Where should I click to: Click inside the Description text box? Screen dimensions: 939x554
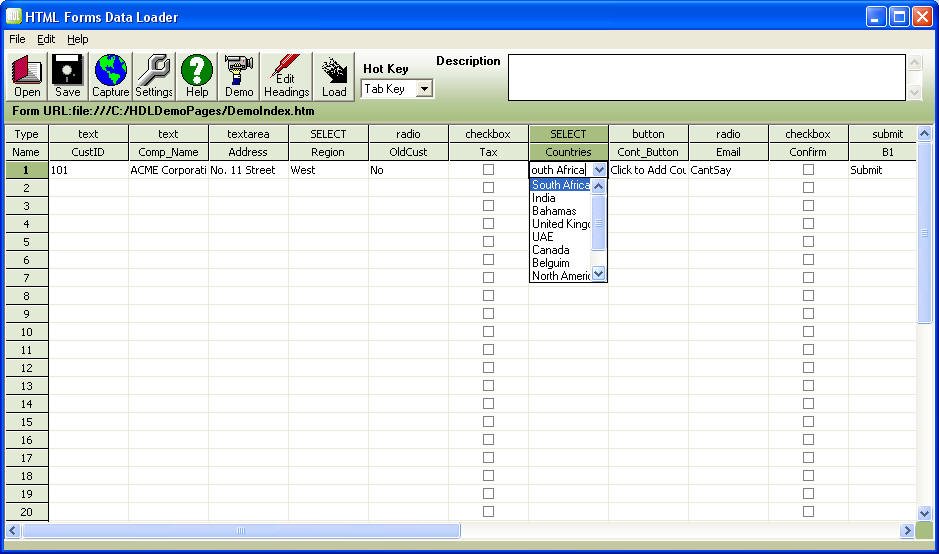click(x=707, y=77)
